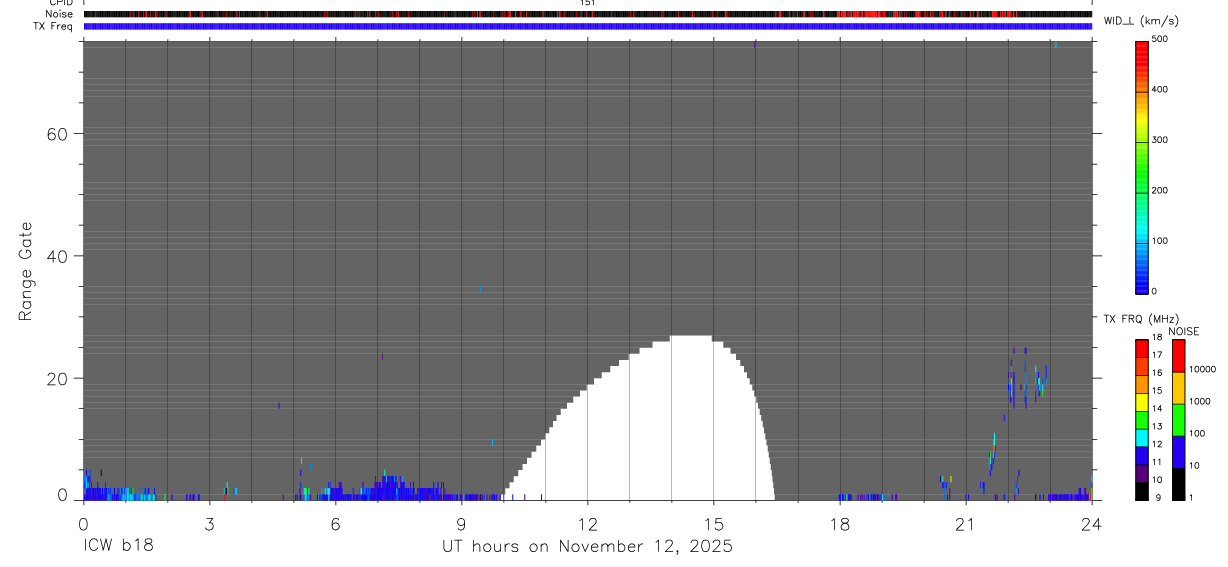The width and height of the screenshot is (1228, 567).
Task: Click the 15 tick on the UT hours axis
Action: (x=714, y=524)
